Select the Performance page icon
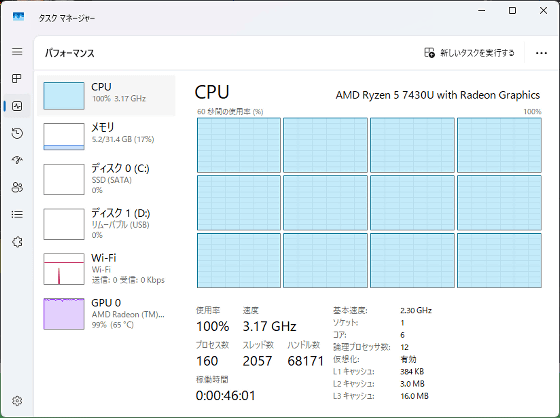560x418 pixels. coord(17,106)
